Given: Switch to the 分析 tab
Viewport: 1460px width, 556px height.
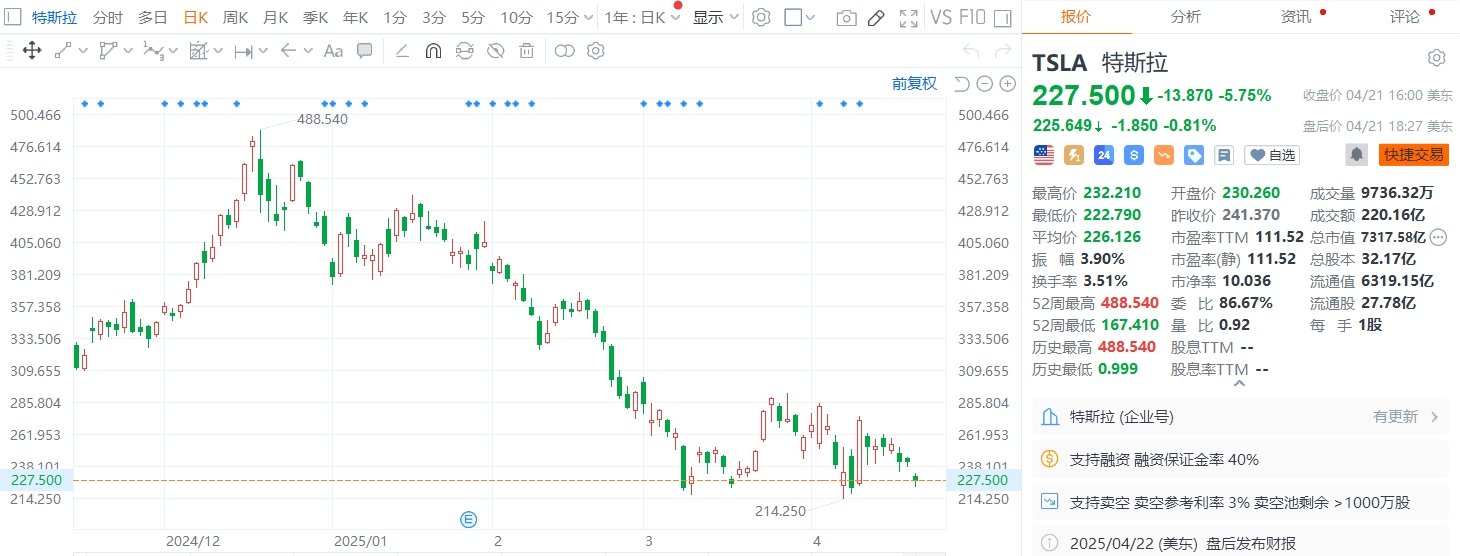Looking at the screenshot, I should coord(1186,17).
